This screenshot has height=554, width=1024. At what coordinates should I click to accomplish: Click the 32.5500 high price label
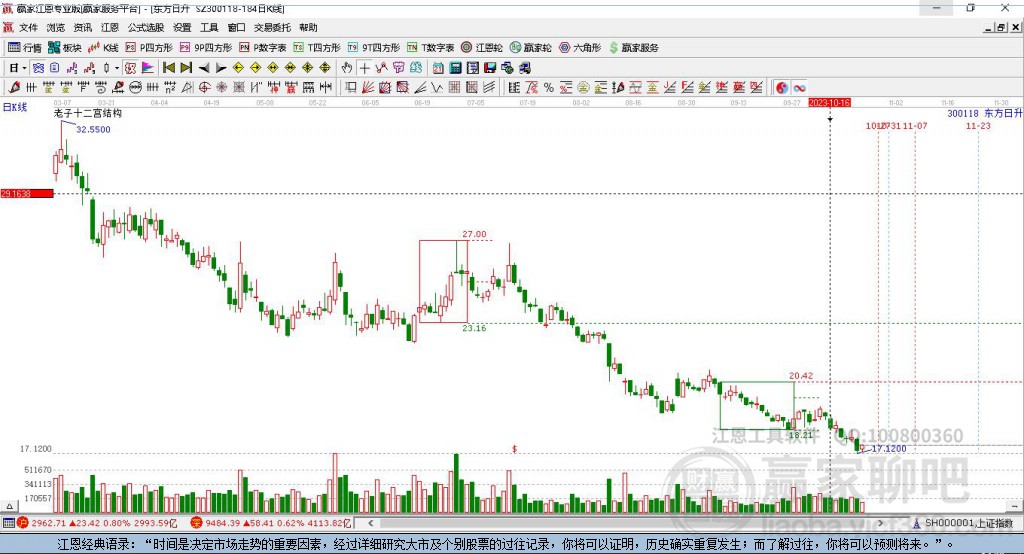click(93, 129)
